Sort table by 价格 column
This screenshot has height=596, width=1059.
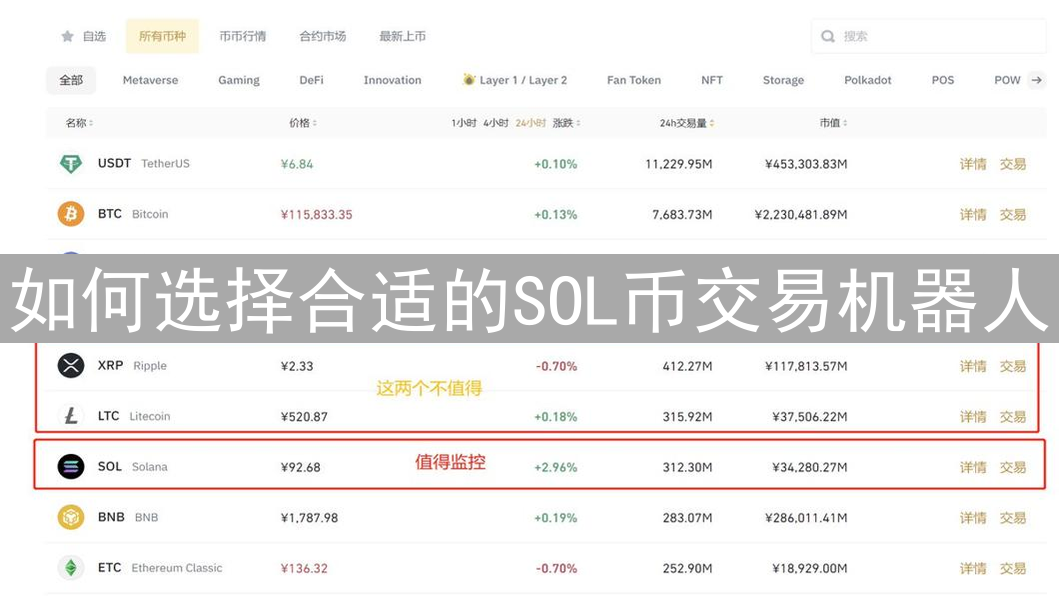click(x=303, y=123)
